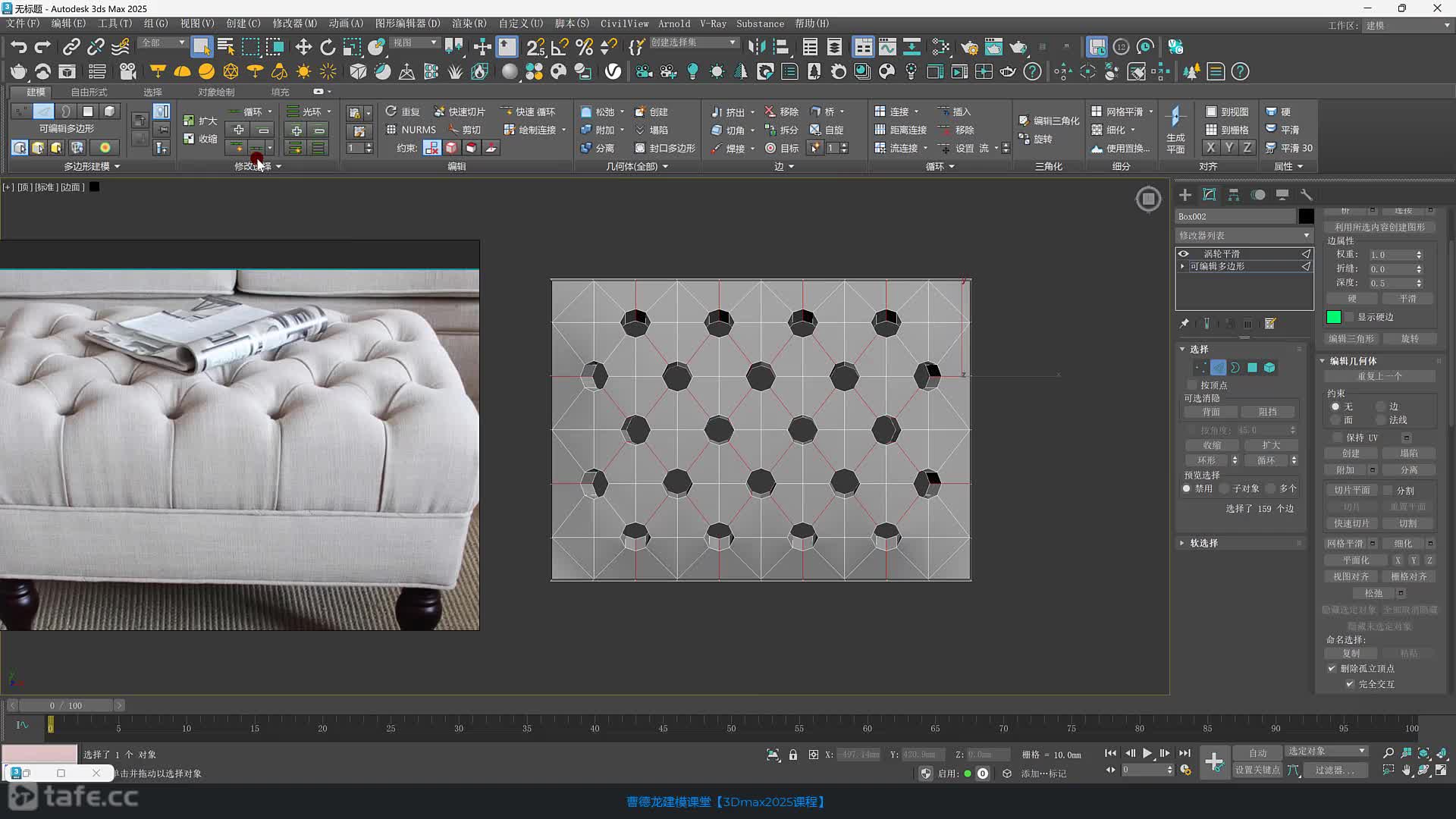1456x819 pixels.
Task: Expand the 可编辑多边形 modifier tree arrow
Action: (1182, 267)
